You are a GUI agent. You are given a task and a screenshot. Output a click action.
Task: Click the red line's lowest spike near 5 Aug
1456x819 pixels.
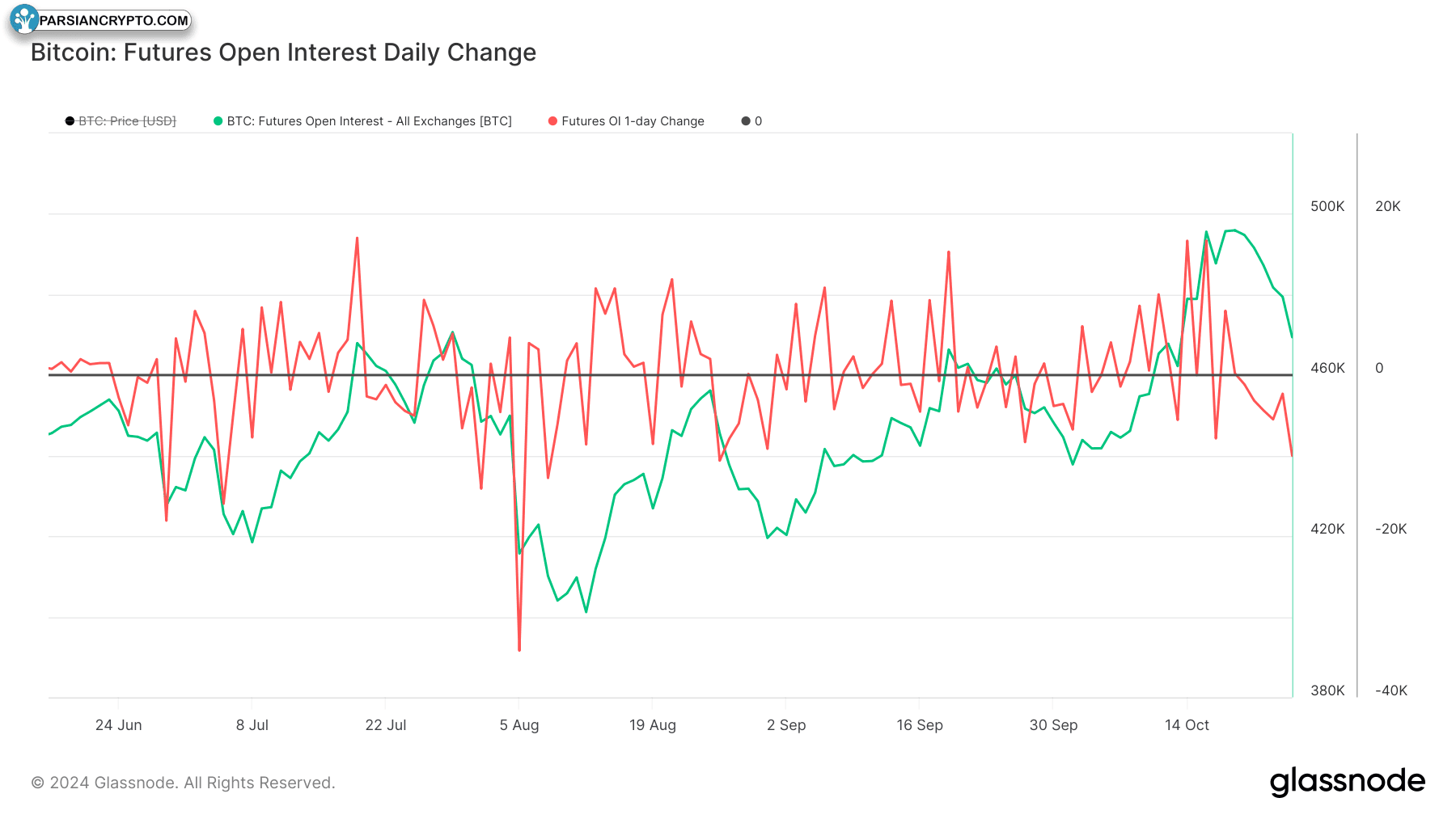(x=519, y=649)
